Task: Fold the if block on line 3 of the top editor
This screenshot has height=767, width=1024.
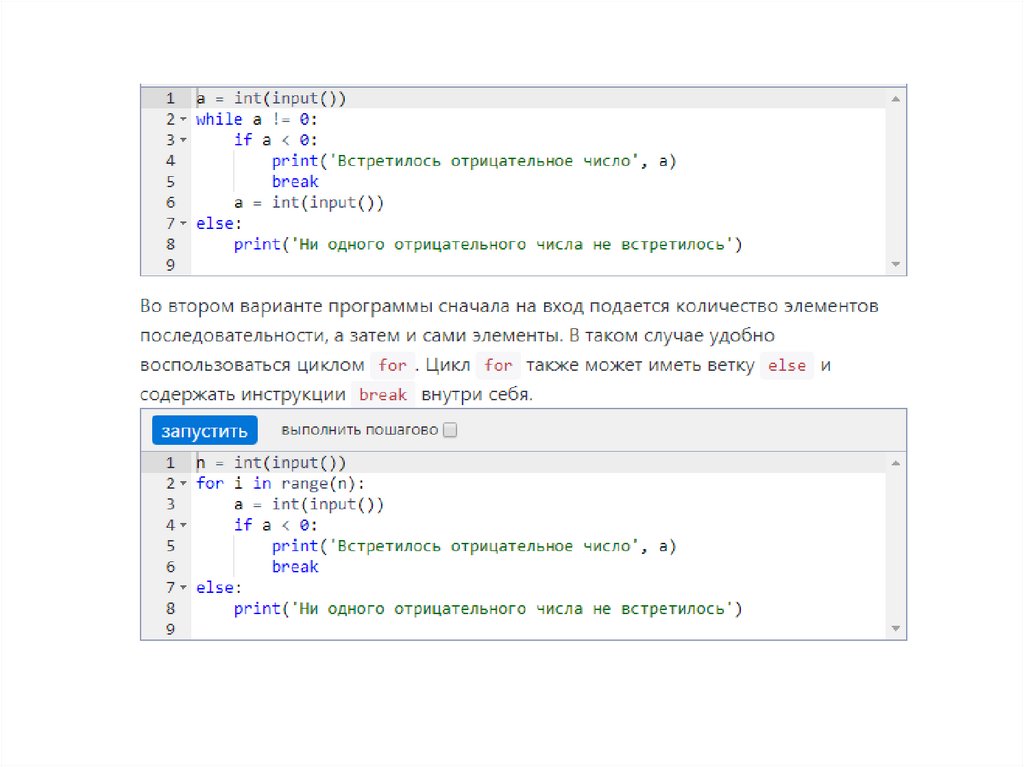Action: pos(184,140)
